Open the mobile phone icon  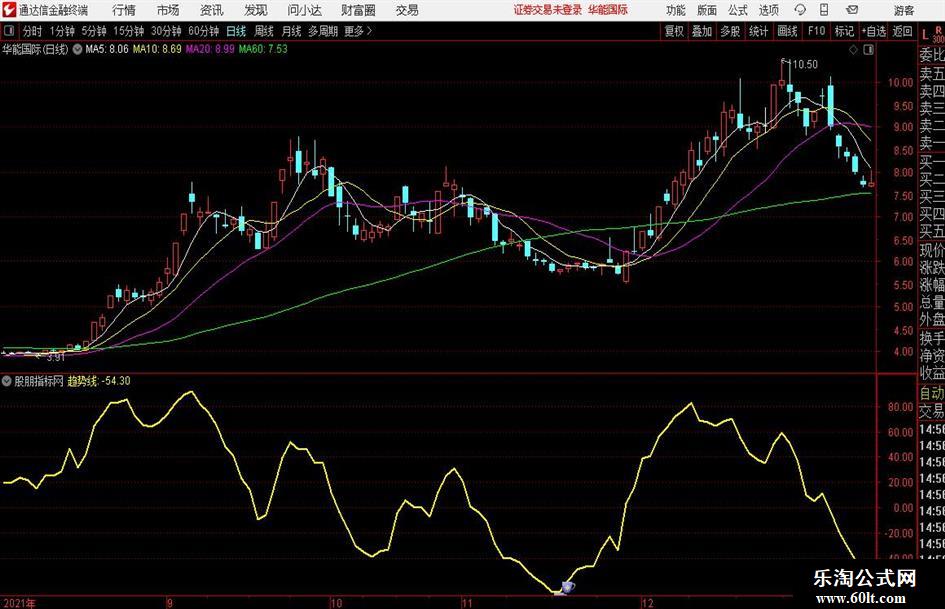(x=824, y=10)
